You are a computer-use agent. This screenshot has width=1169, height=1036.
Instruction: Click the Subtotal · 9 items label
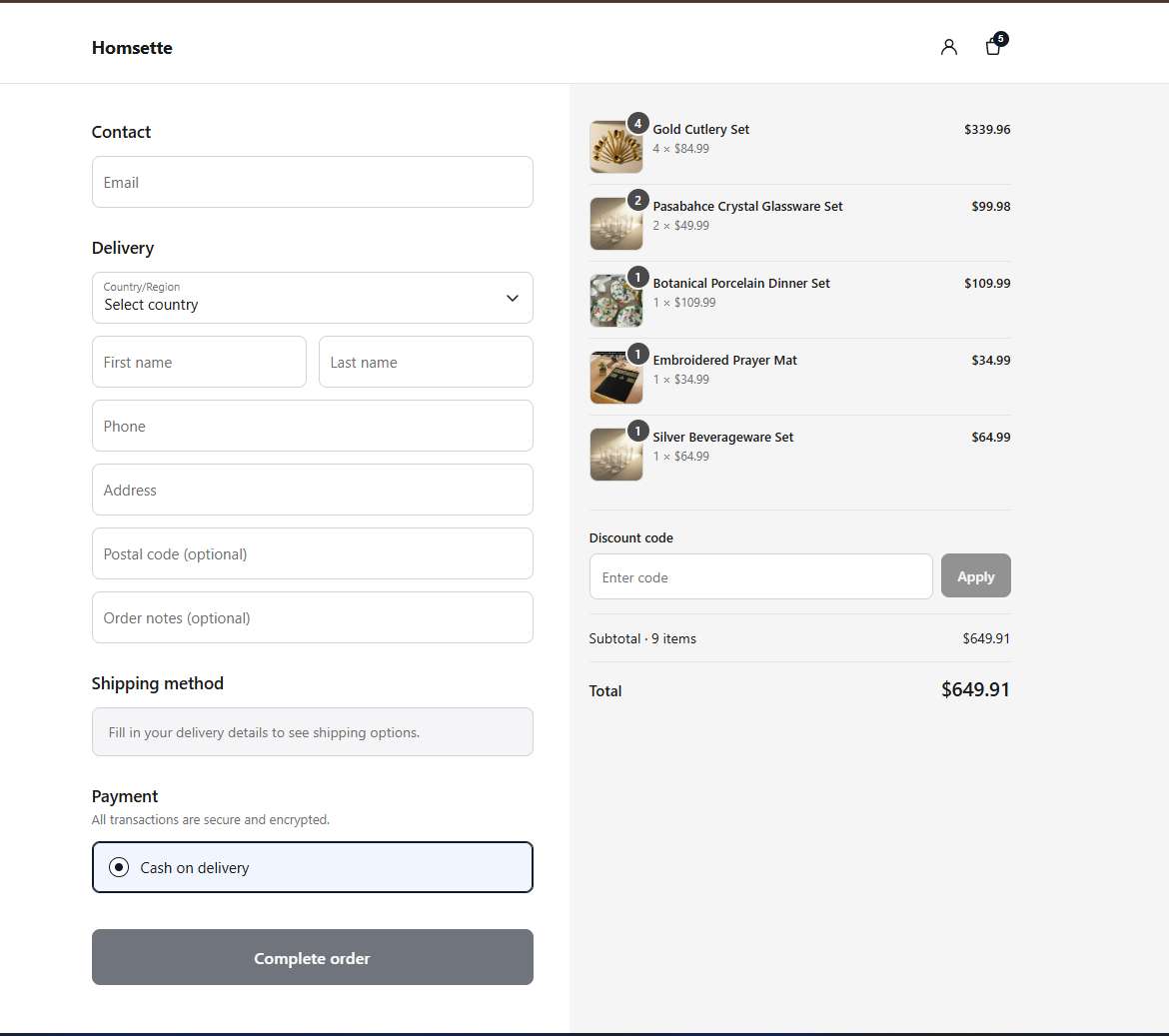[642, 638]
